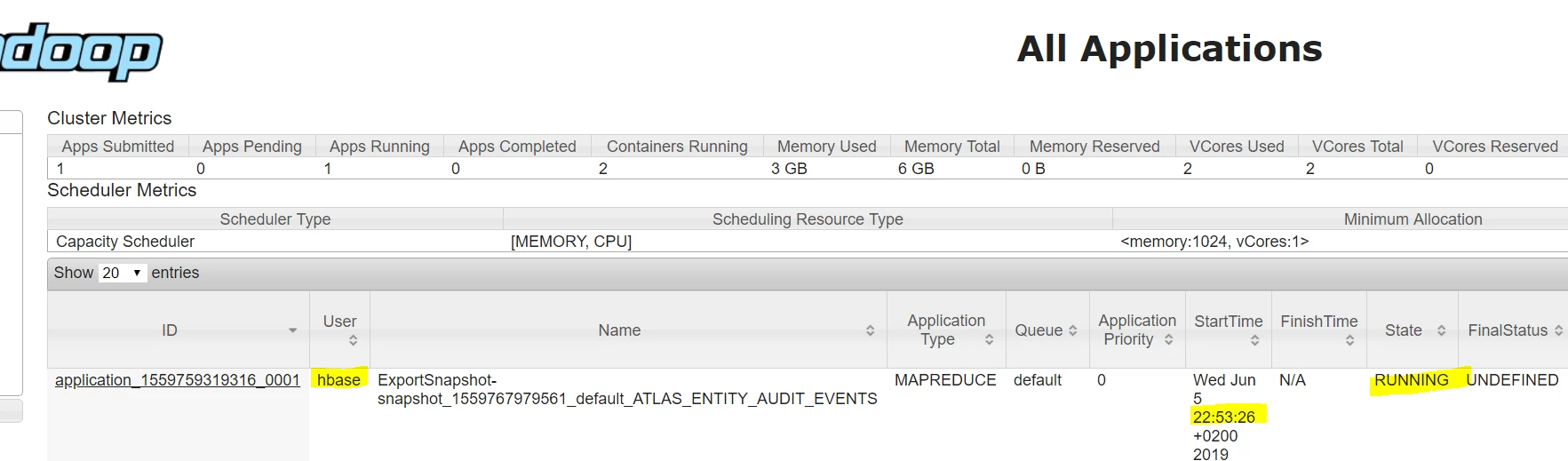Viewport: 1568px width, 461px height.
Task: Click the Containers Running metric header
Action: (x=677, y=147)
